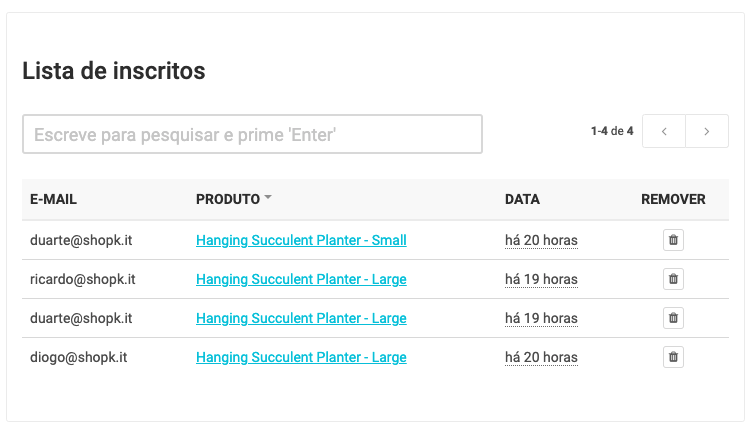Click the REMOVER column header
Image resolution: width=753 pixels, height=431 pixels.
(673, 199)
